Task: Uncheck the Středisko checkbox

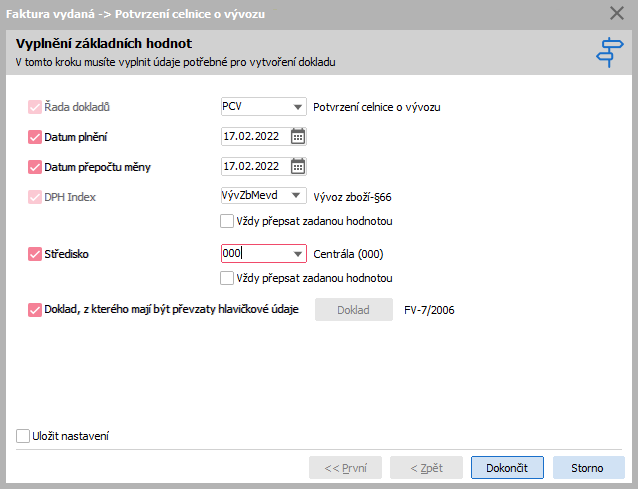Action: pyautogui.click(x=36, y=254)
